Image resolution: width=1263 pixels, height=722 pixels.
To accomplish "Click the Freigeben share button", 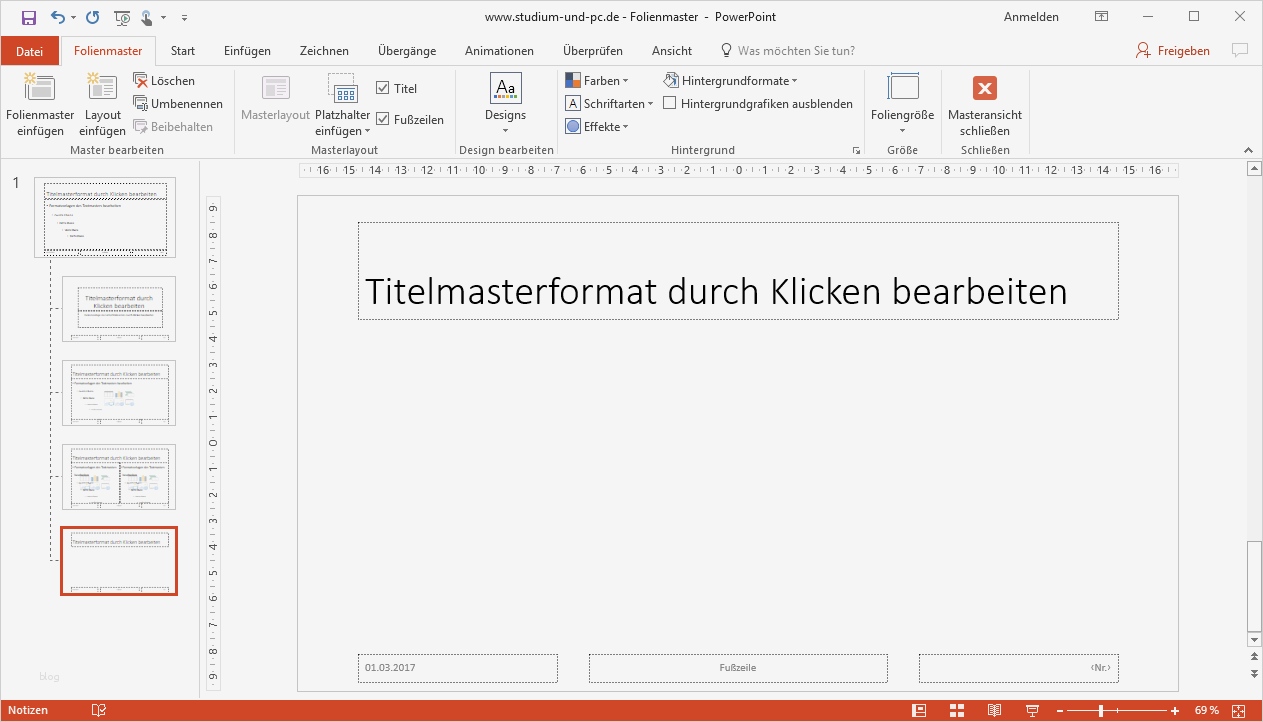I will click(1173, 51).
